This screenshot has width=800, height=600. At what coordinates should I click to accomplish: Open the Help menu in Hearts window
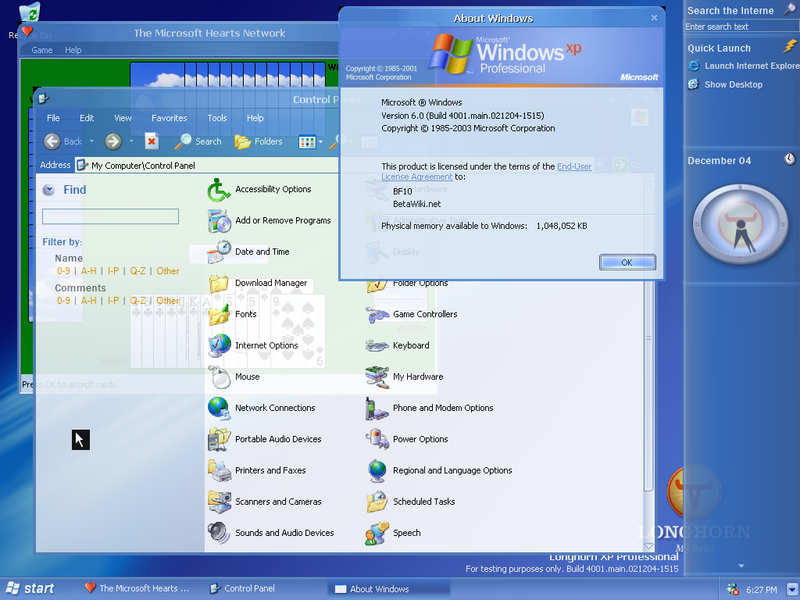(73, 50)
